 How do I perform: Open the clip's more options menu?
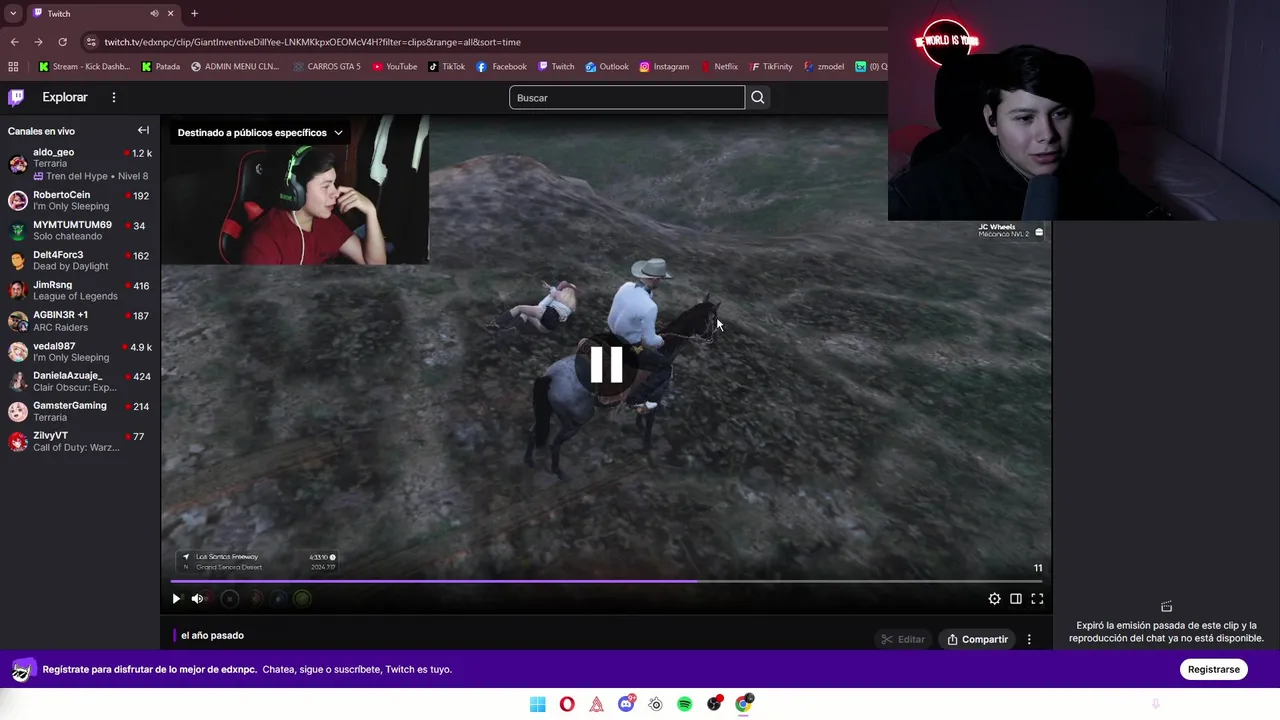coord(1029,639)
